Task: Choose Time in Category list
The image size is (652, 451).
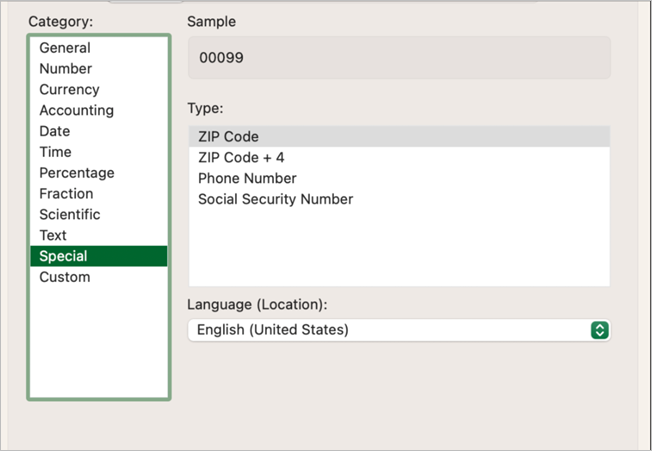Action: (55, 152)
